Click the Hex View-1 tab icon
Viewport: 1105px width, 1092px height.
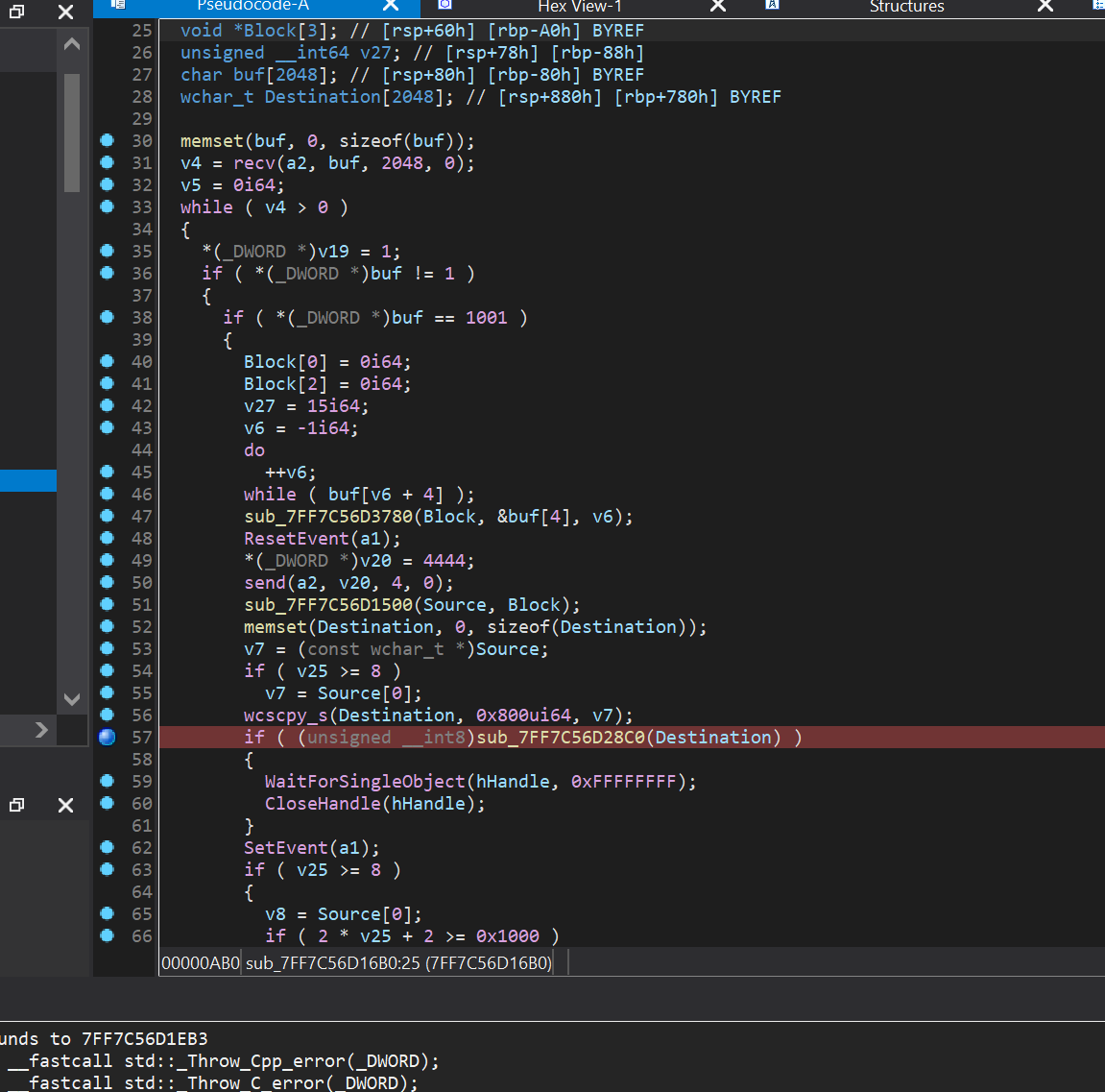click(444, 5)
